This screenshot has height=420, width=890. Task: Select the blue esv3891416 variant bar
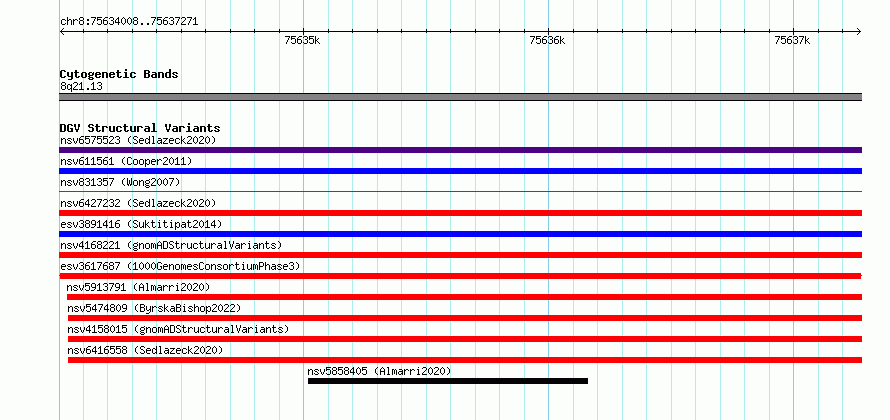tap(460, 234)
